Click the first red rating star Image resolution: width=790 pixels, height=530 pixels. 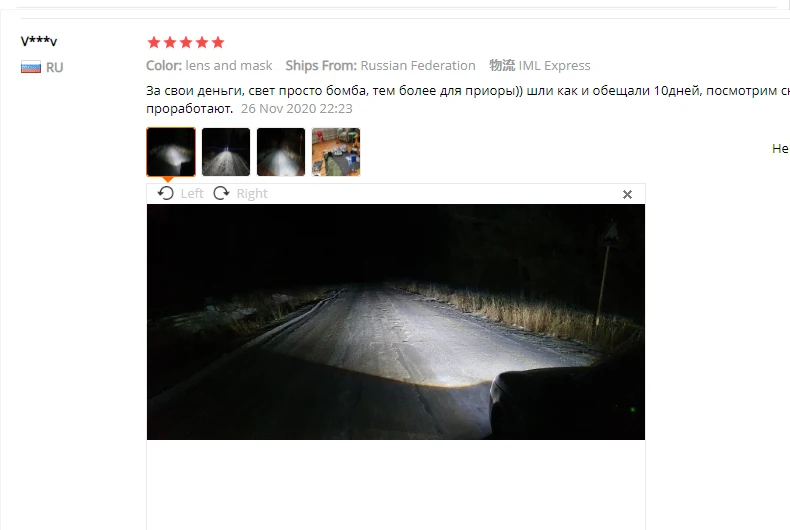click(154, 42)
